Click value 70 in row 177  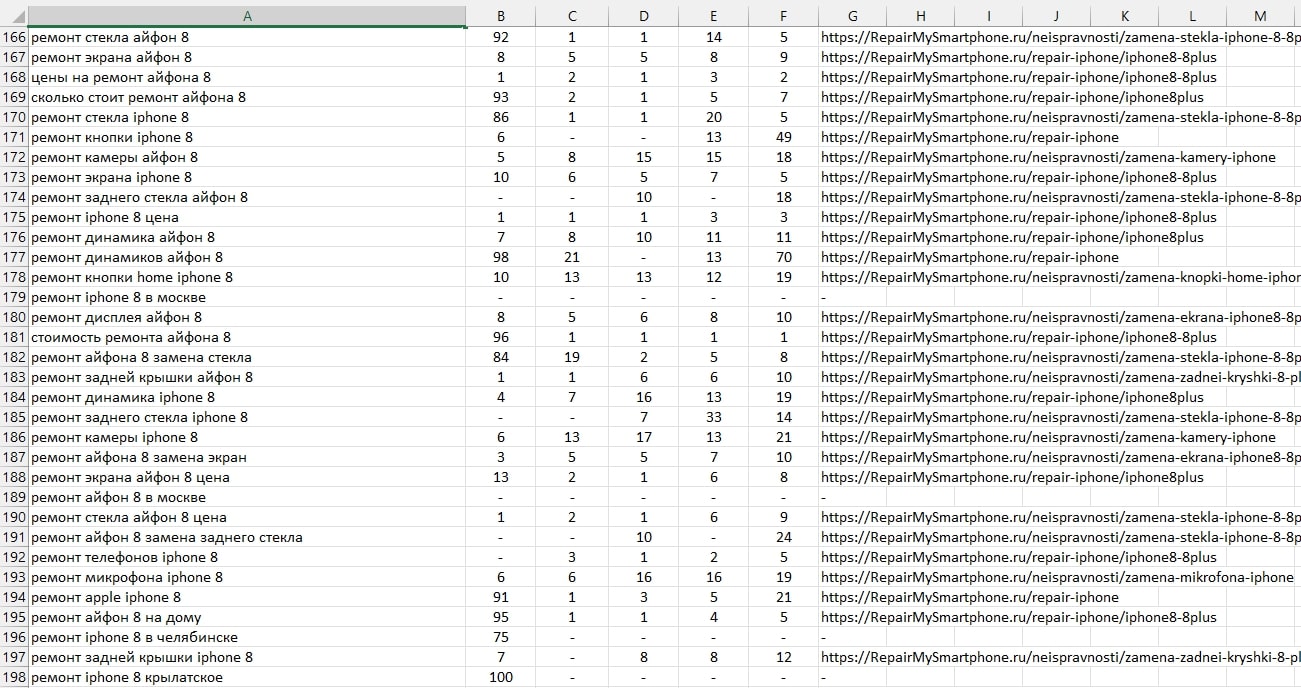pyautogui.click(x=783, y=257)
